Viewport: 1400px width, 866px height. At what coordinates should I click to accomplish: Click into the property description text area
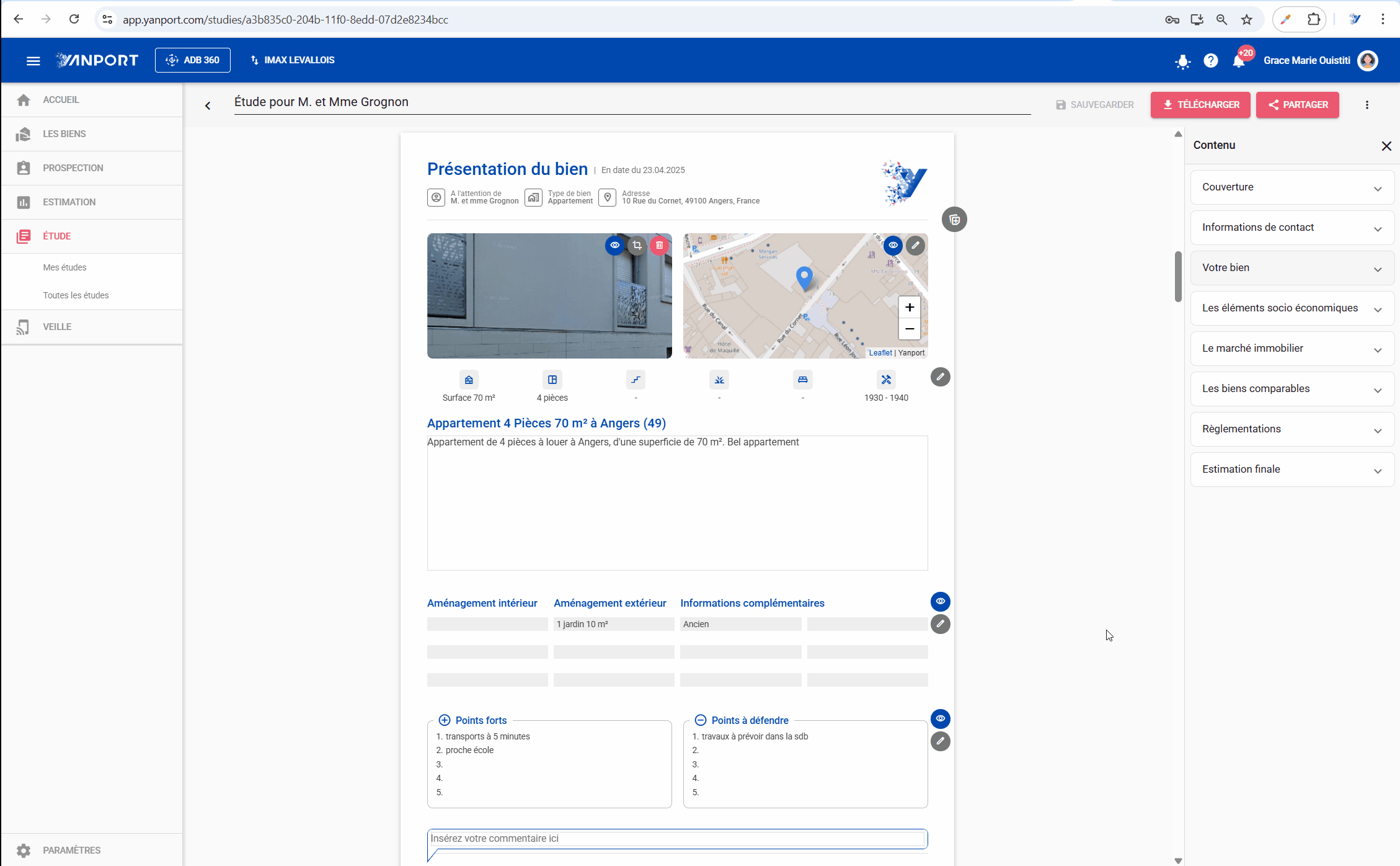677,503
